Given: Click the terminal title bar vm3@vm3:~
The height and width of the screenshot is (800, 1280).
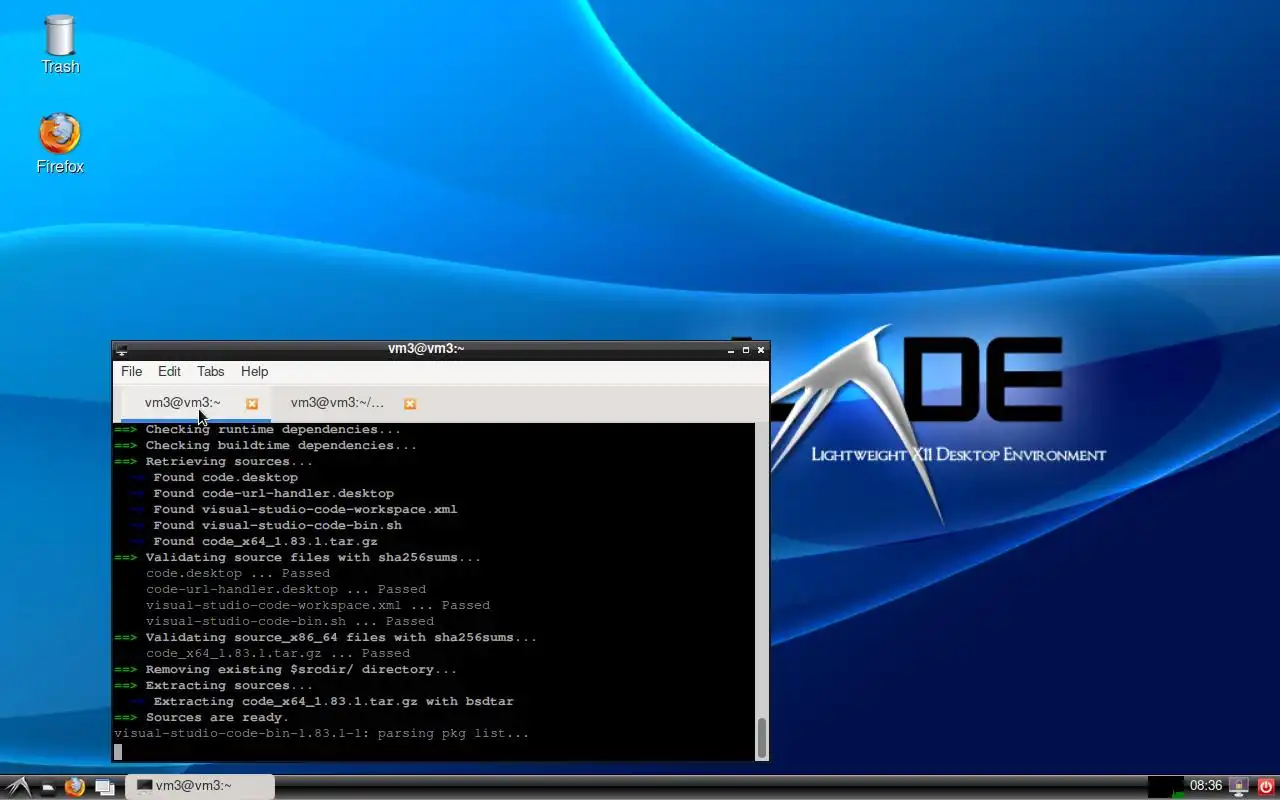Looking at the screenshot, I should [x=426, y=349].
